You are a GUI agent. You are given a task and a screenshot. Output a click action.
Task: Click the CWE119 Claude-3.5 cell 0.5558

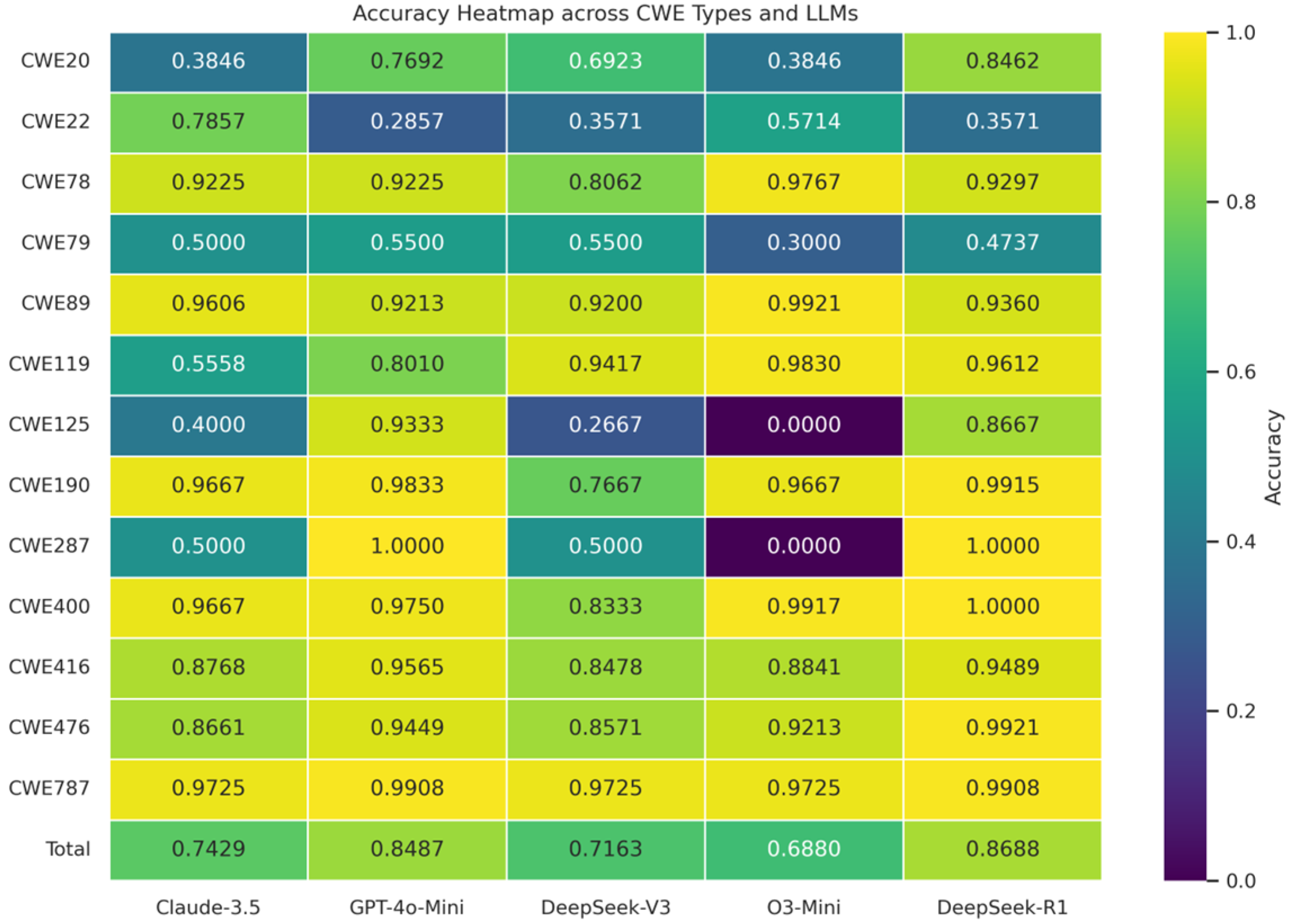tap(208, 365)
